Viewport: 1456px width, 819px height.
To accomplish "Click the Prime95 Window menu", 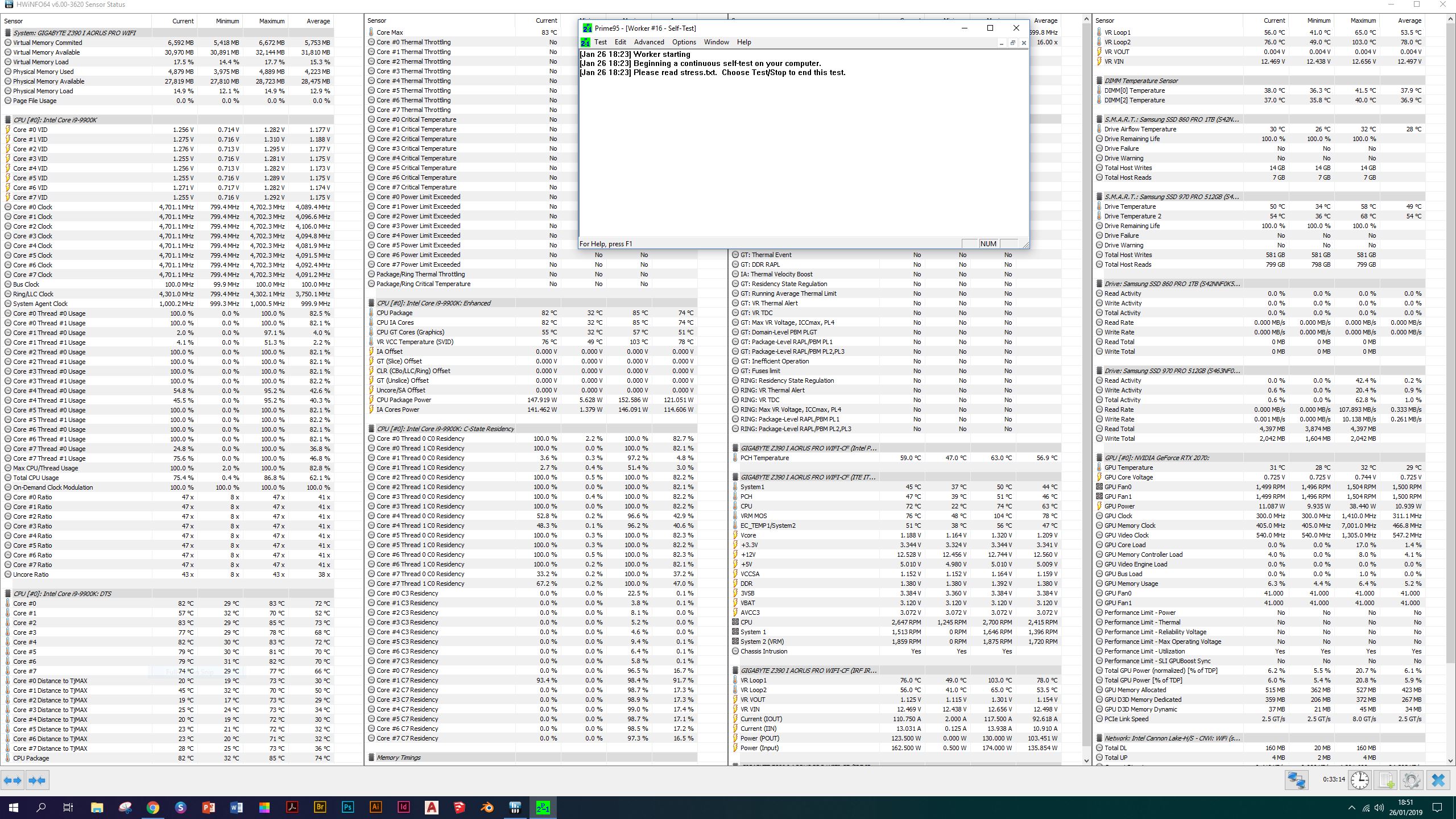I will pyautogui.click(x=716, y=42).
